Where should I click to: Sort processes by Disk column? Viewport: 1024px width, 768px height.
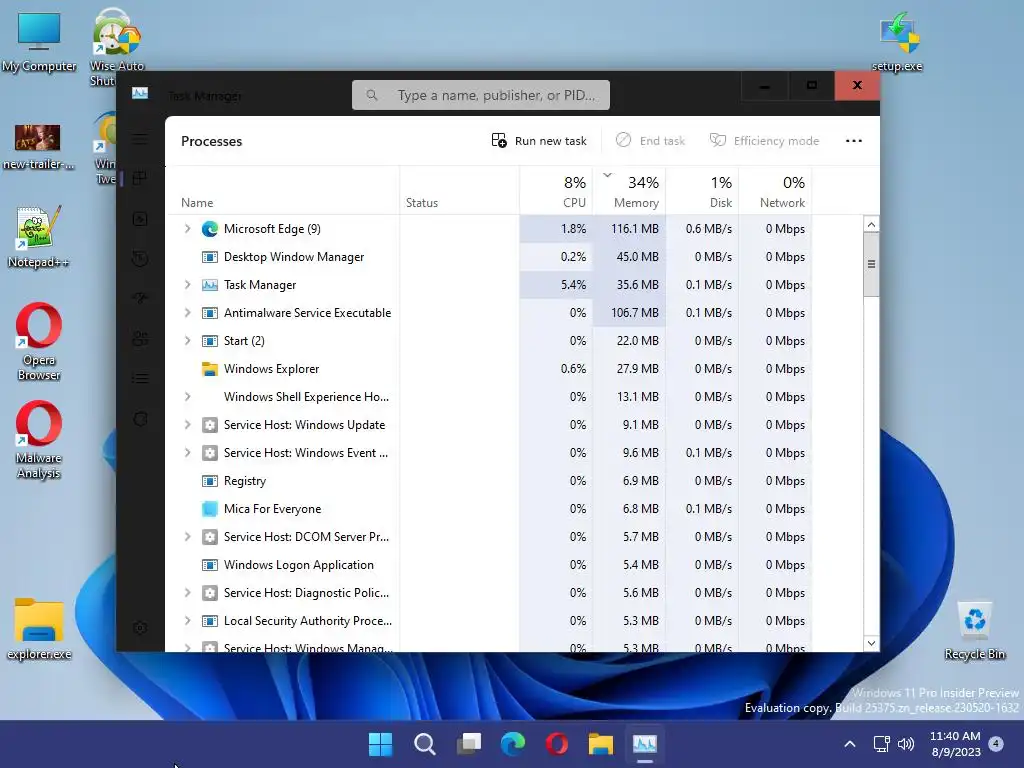point(703,191)
